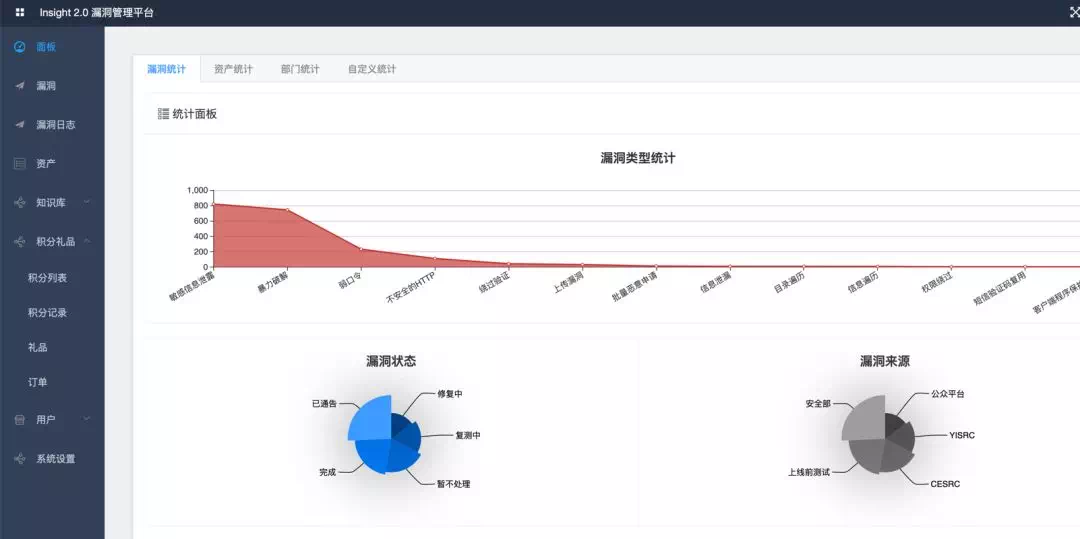Switch to the 资产统计 tab
1080x539 pixels.
tap(233, 69)
